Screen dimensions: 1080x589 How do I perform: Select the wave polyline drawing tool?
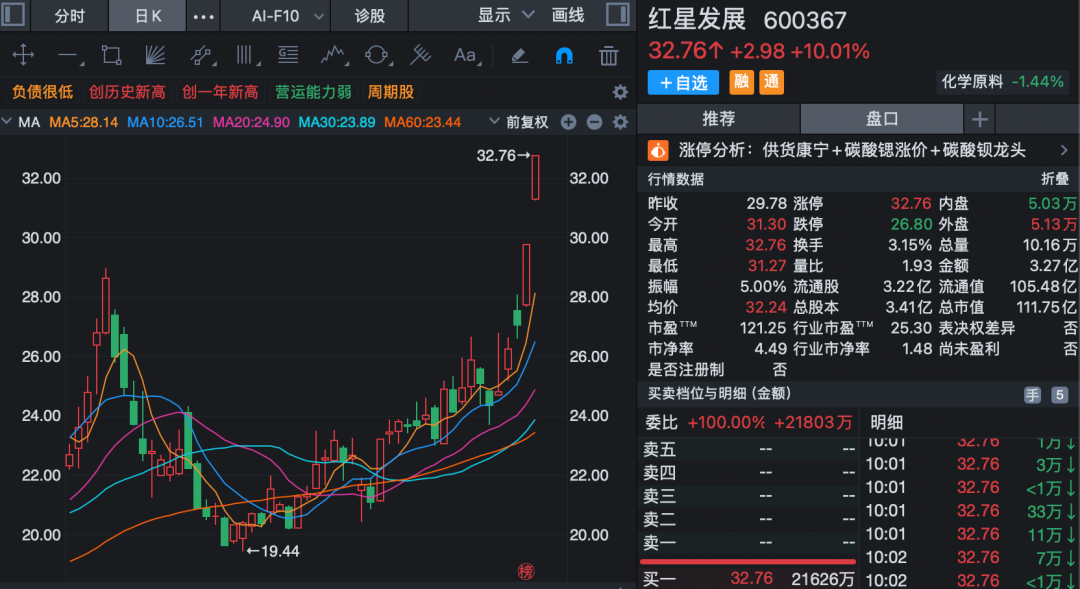coord(333,55)
